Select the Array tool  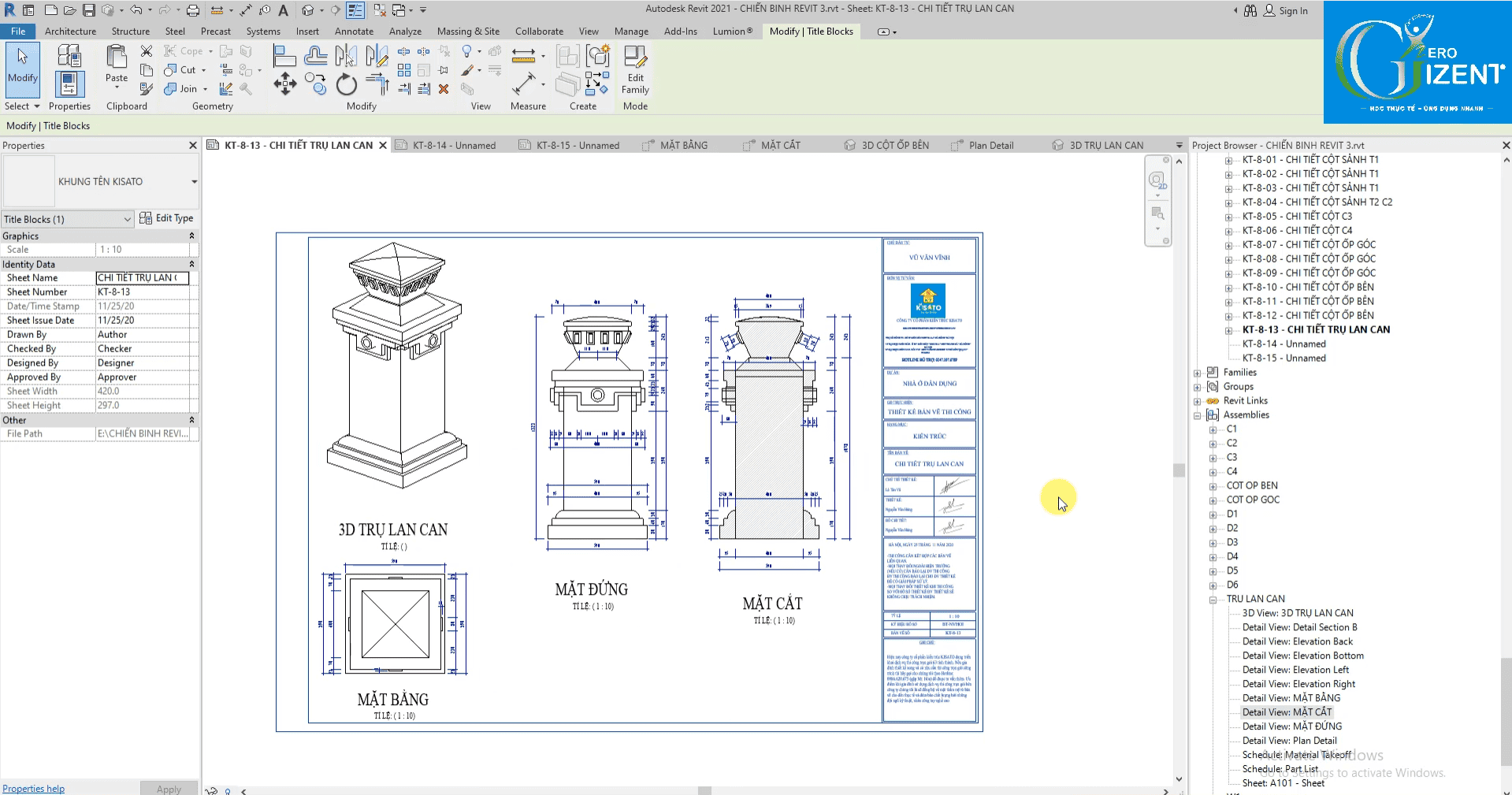pos(404,70)
